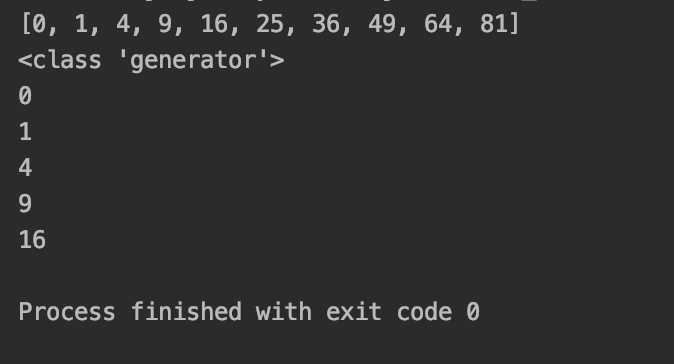
Task: Click 'exit code' in the final line
Action: coord(389,312)
